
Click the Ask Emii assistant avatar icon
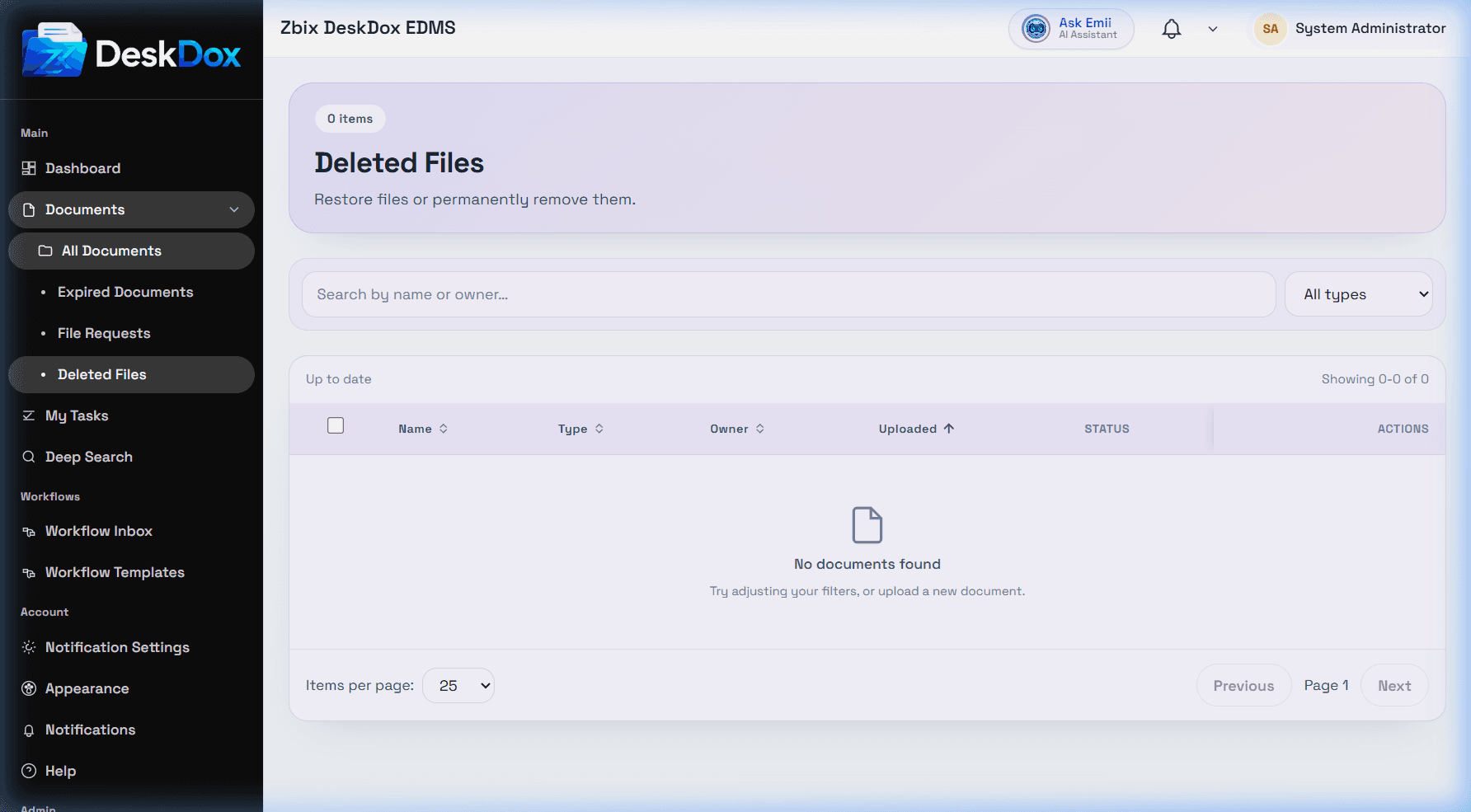pyautogui.click(x=1036, y=29)
